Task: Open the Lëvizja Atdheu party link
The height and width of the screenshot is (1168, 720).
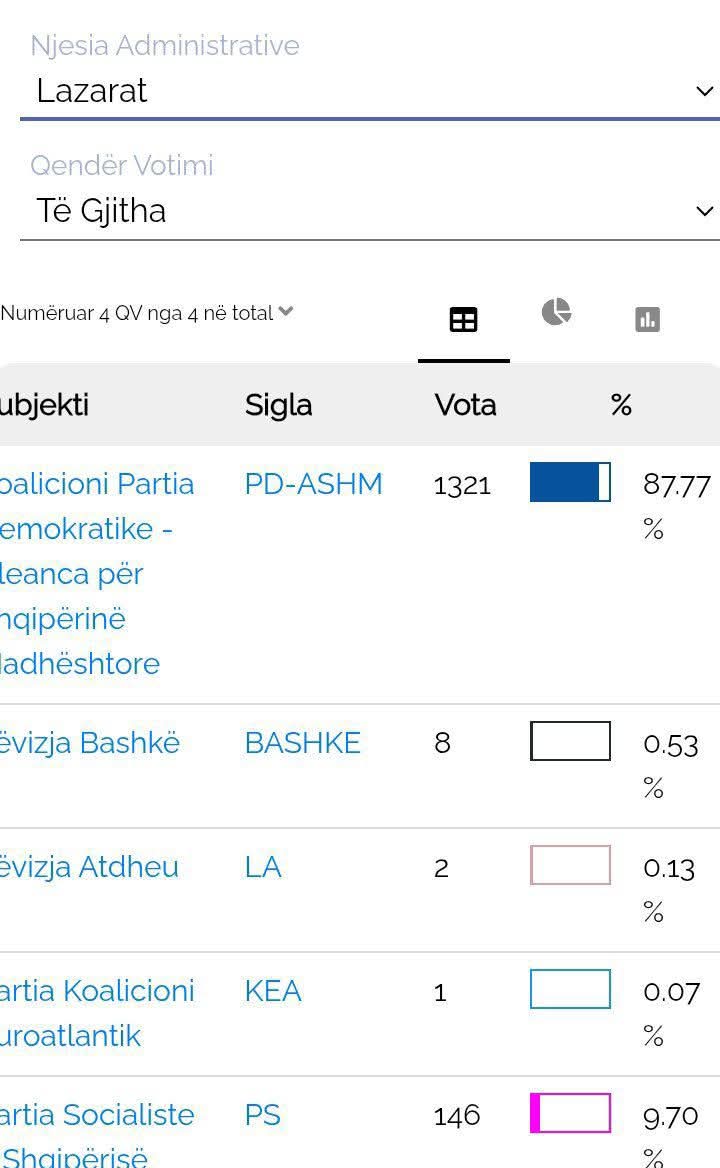Action: coord(90,867)
